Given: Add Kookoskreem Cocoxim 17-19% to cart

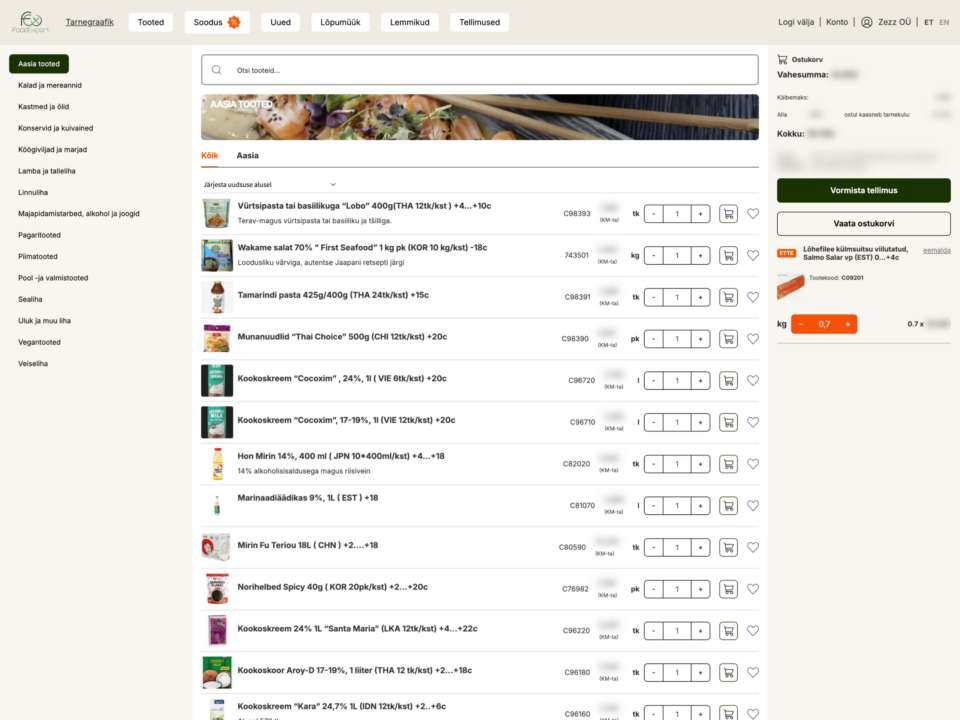Looking at the screenshot, I should coord(728,422).
